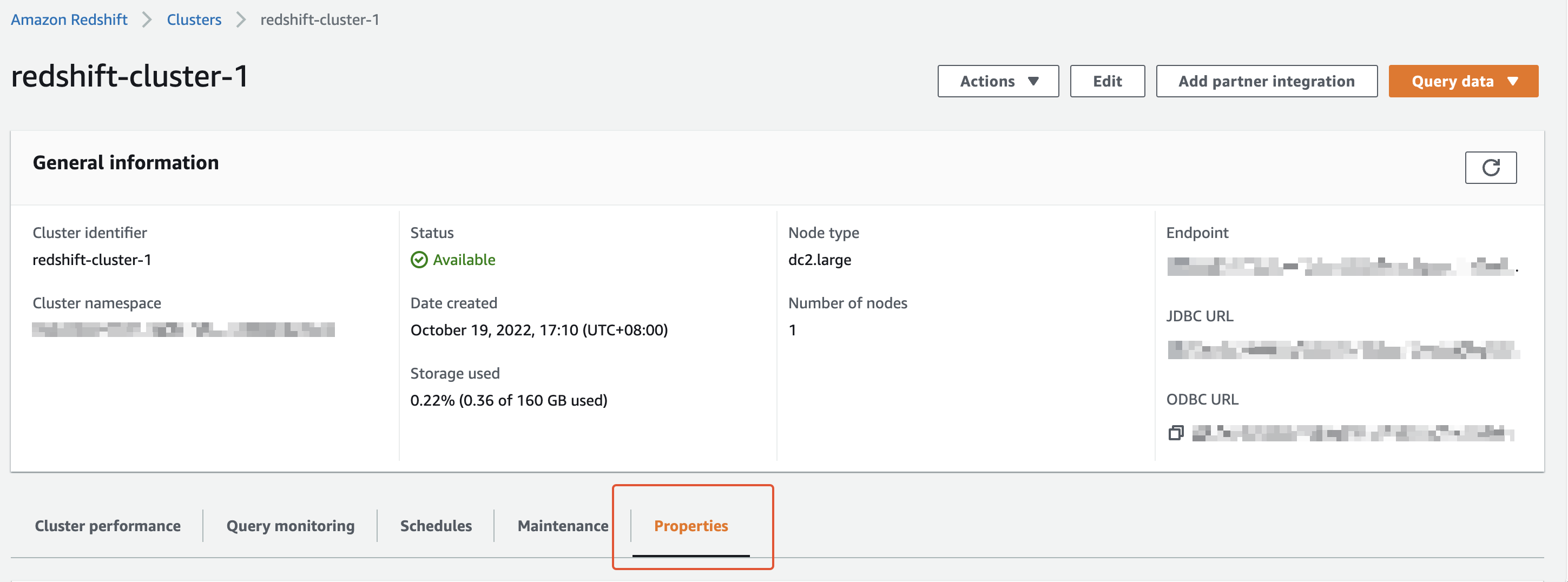
Task: Refresh the General information panel
Action: pos(1490,168)
